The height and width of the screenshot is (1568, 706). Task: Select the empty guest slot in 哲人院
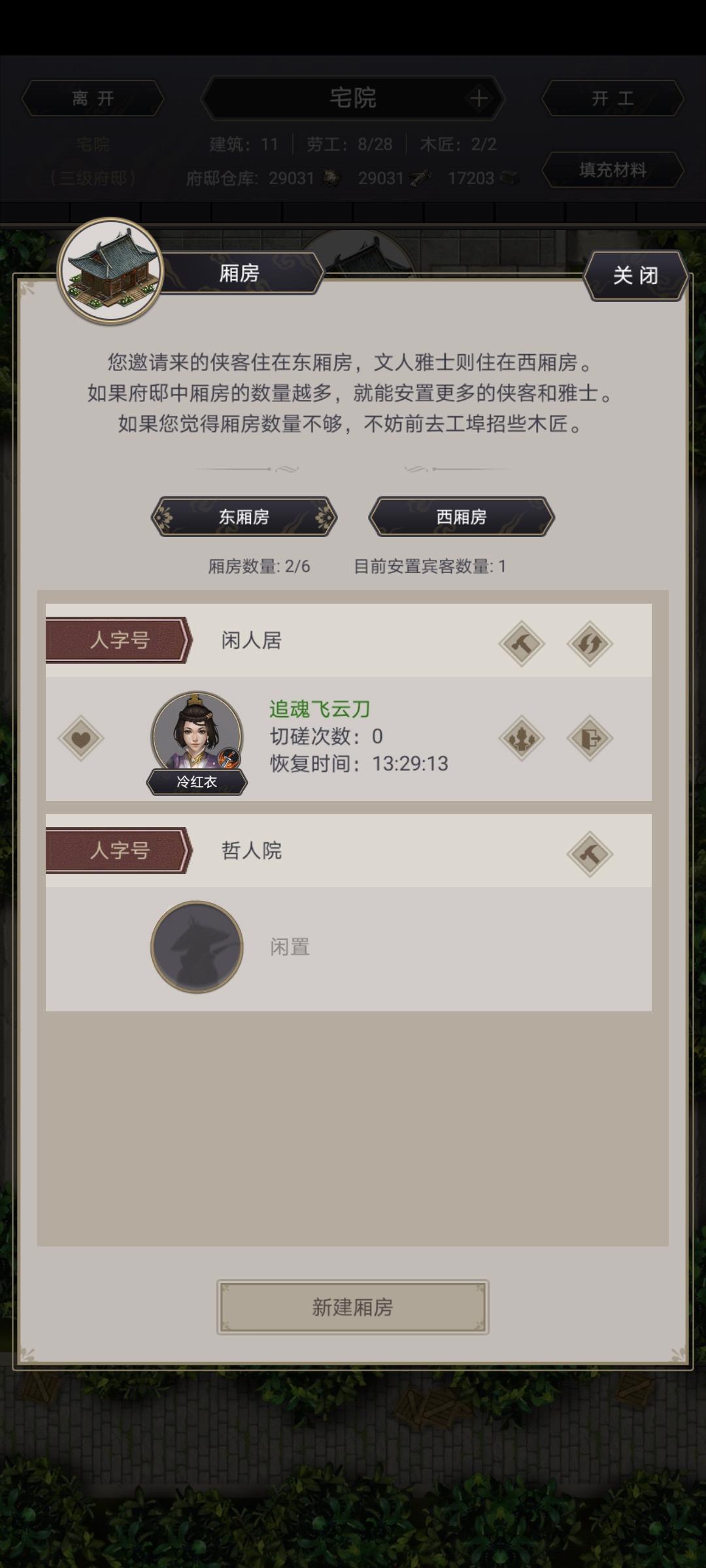coord(197,947)
